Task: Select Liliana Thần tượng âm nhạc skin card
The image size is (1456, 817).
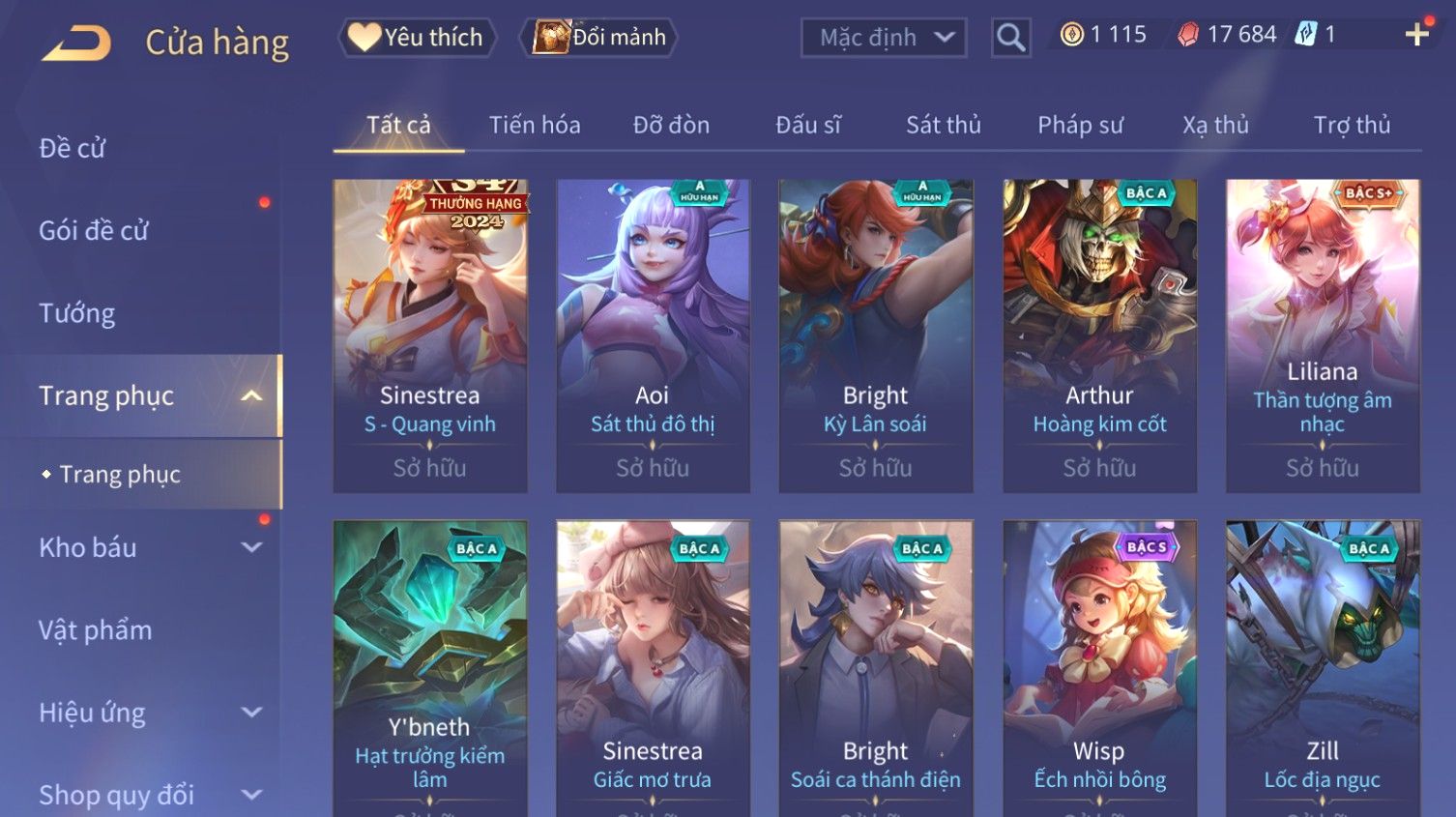Action: [x=1323, y=336]
